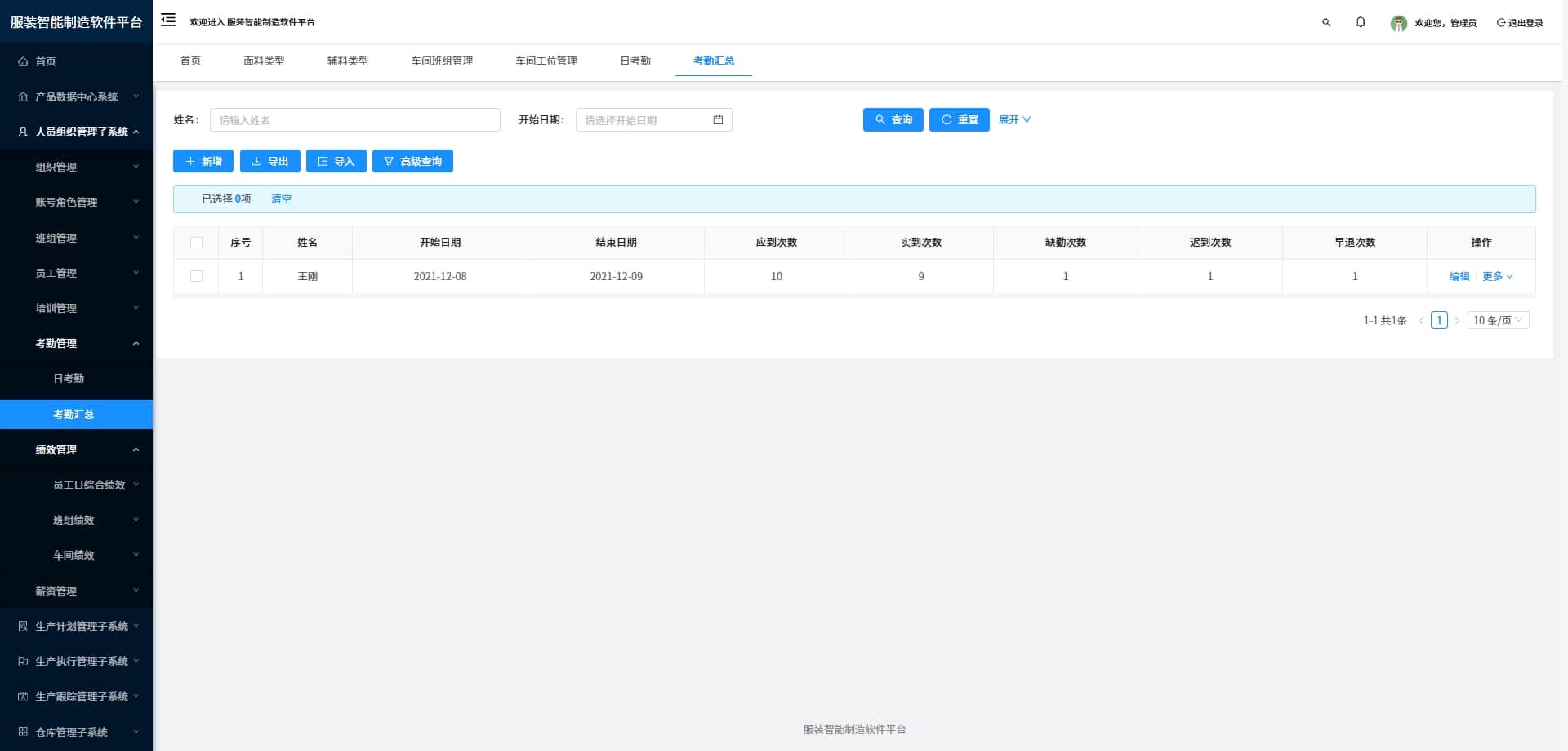Click the 查询 search button
1568x751 pixels.
coord(893,119)
